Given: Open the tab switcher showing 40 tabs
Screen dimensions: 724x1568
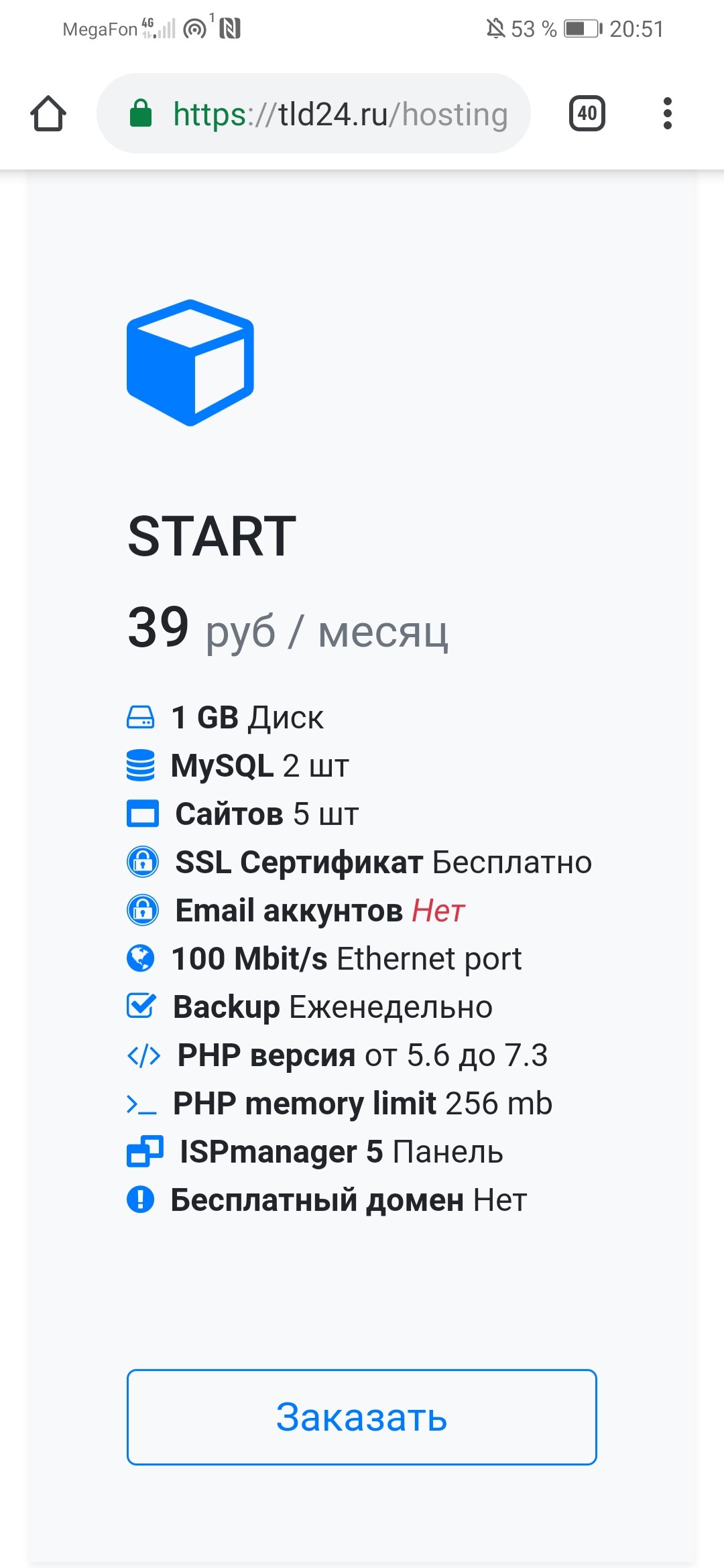Looking at the screenshot, I should coord(587,113).
